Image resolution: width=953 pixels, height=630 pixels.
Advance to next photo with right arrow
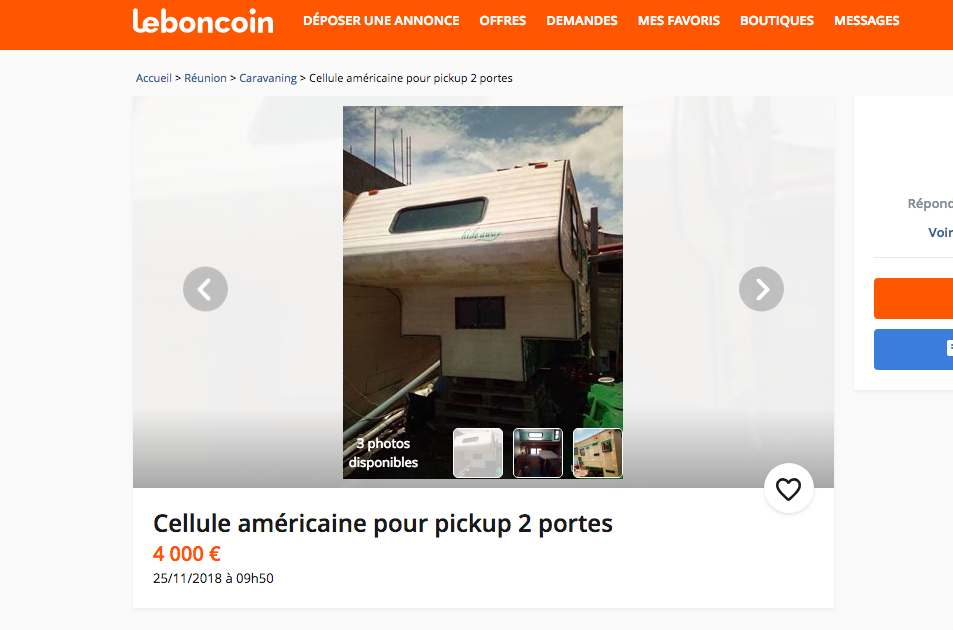[762, 289]
